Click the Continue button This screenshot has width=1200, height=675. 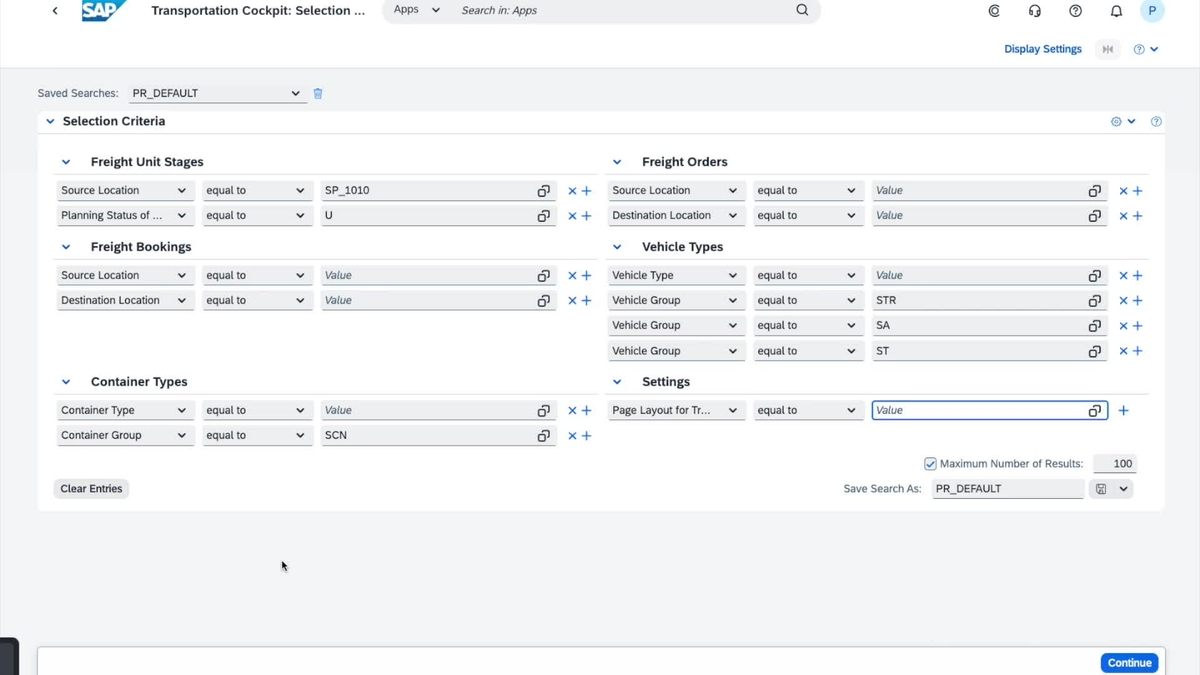(1128, 662)
